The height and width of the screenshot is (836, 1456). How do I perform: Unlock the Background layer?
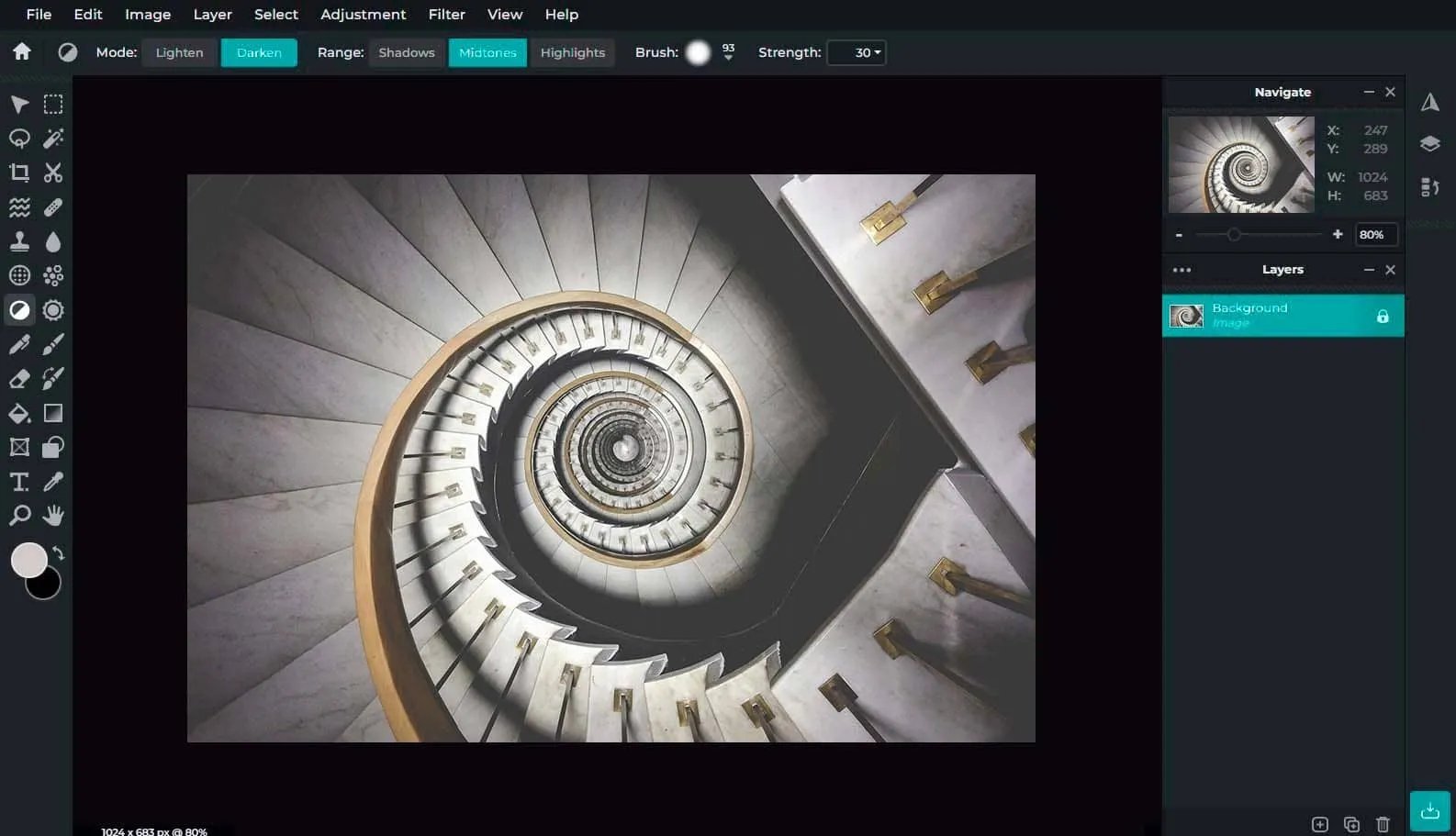(x=1382, y=317)
